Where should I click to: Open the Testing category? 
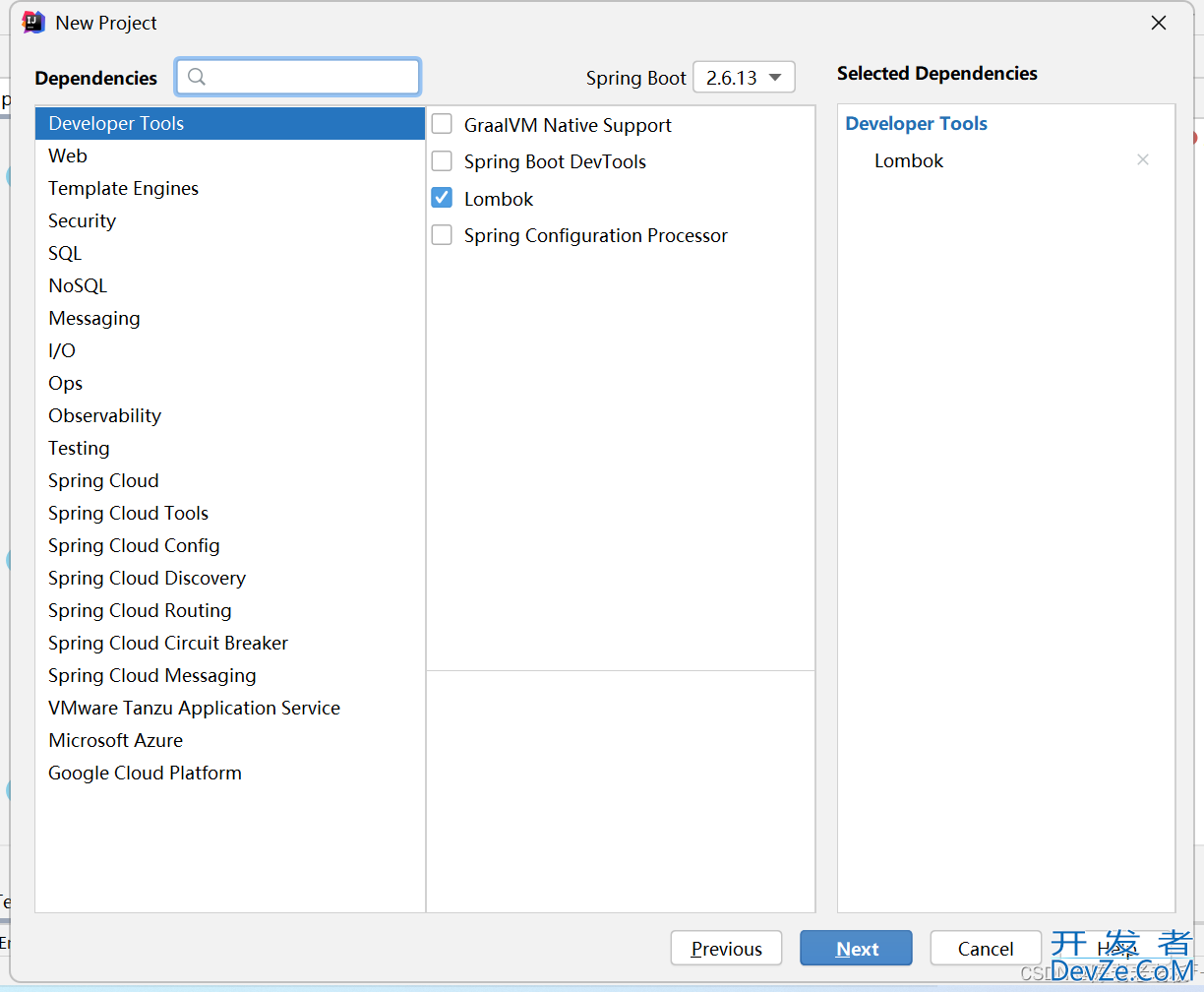[230, 448]
